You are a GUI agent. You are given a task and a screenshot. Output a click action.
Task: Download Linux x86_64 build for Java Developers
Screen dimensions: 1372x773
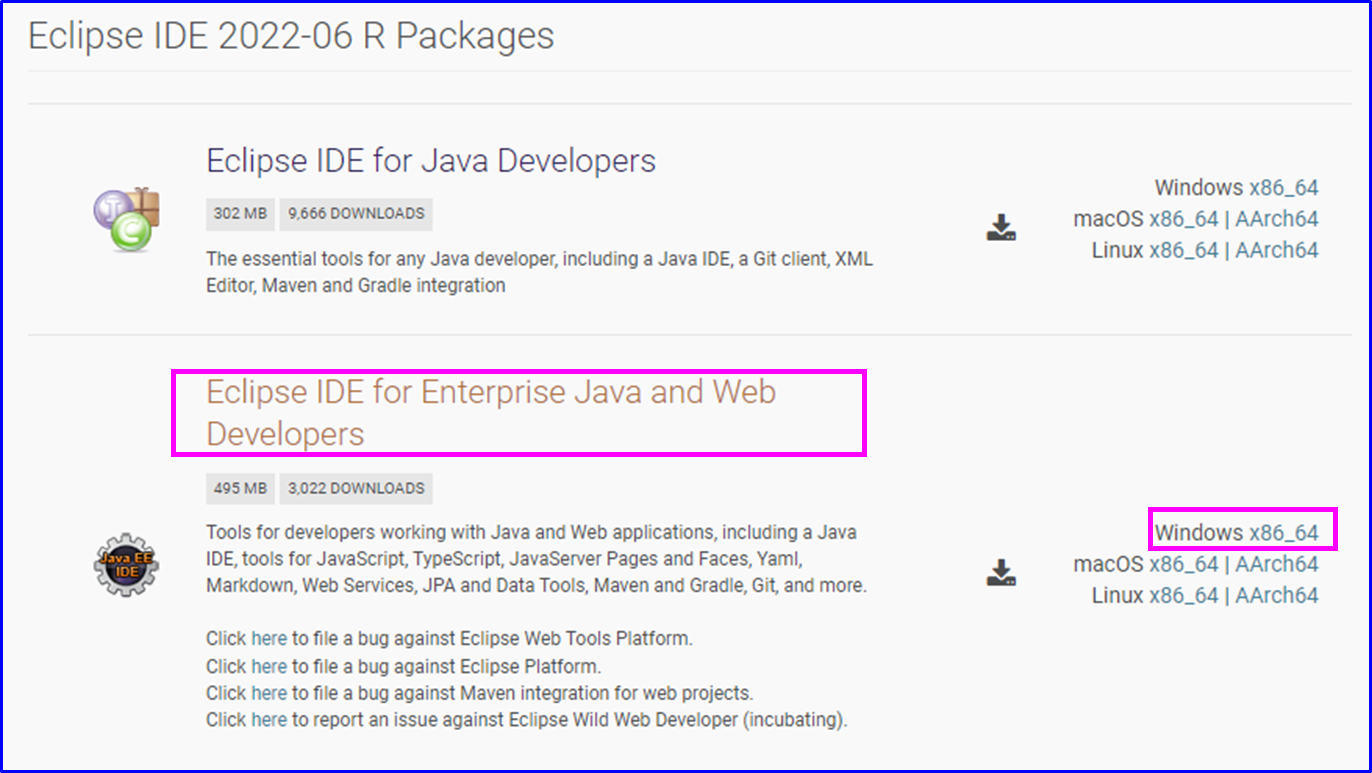click(1184, 250)
